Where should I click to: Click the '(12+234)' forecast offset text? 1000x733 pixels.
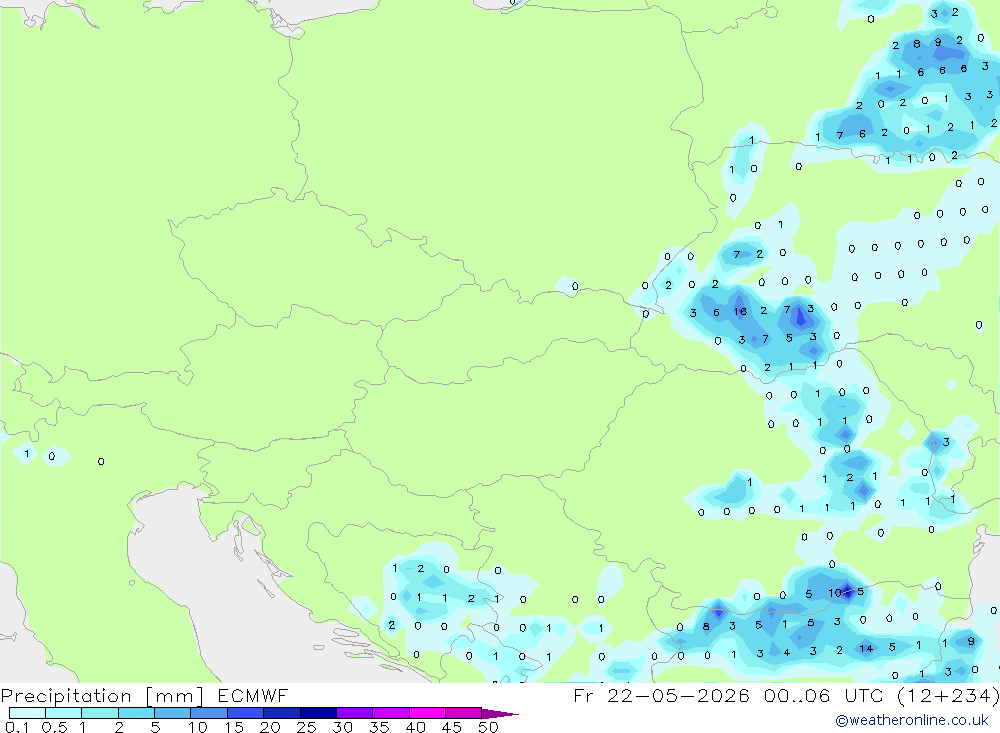(x=948, y=695)
